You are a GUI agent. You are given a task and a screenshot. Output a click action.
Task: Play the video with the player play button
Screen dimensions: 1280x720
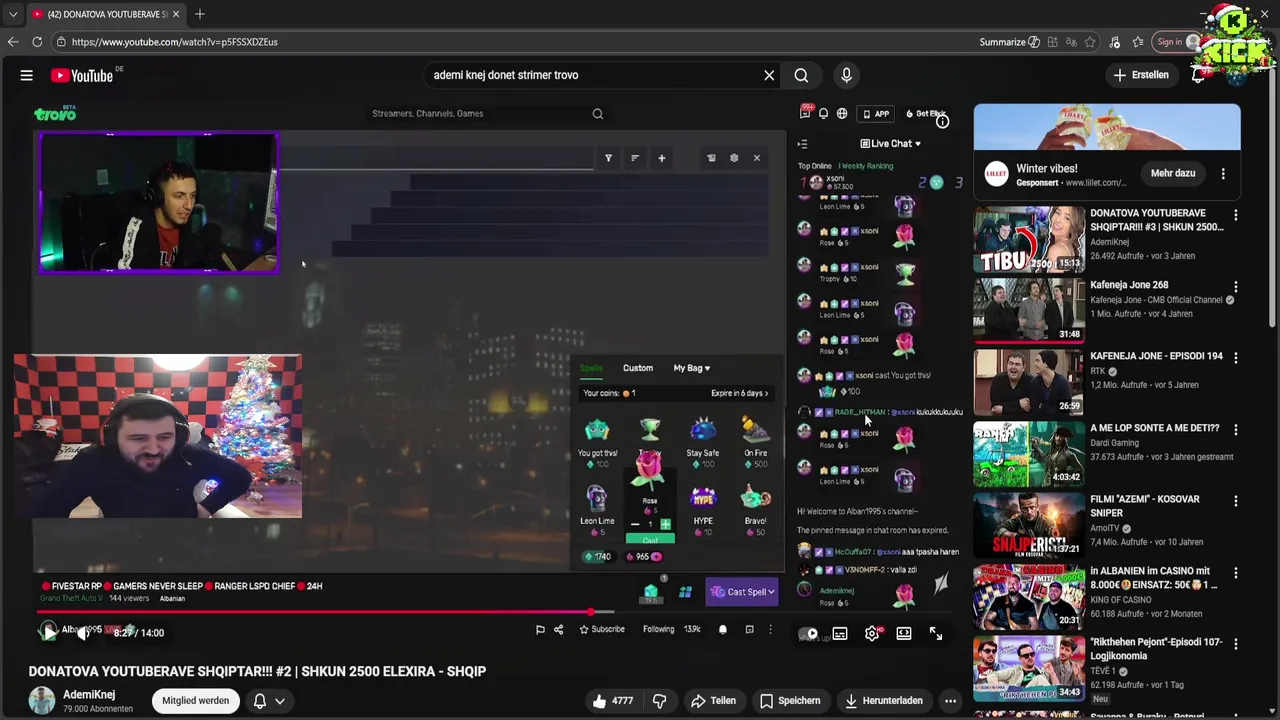point(48,632)
